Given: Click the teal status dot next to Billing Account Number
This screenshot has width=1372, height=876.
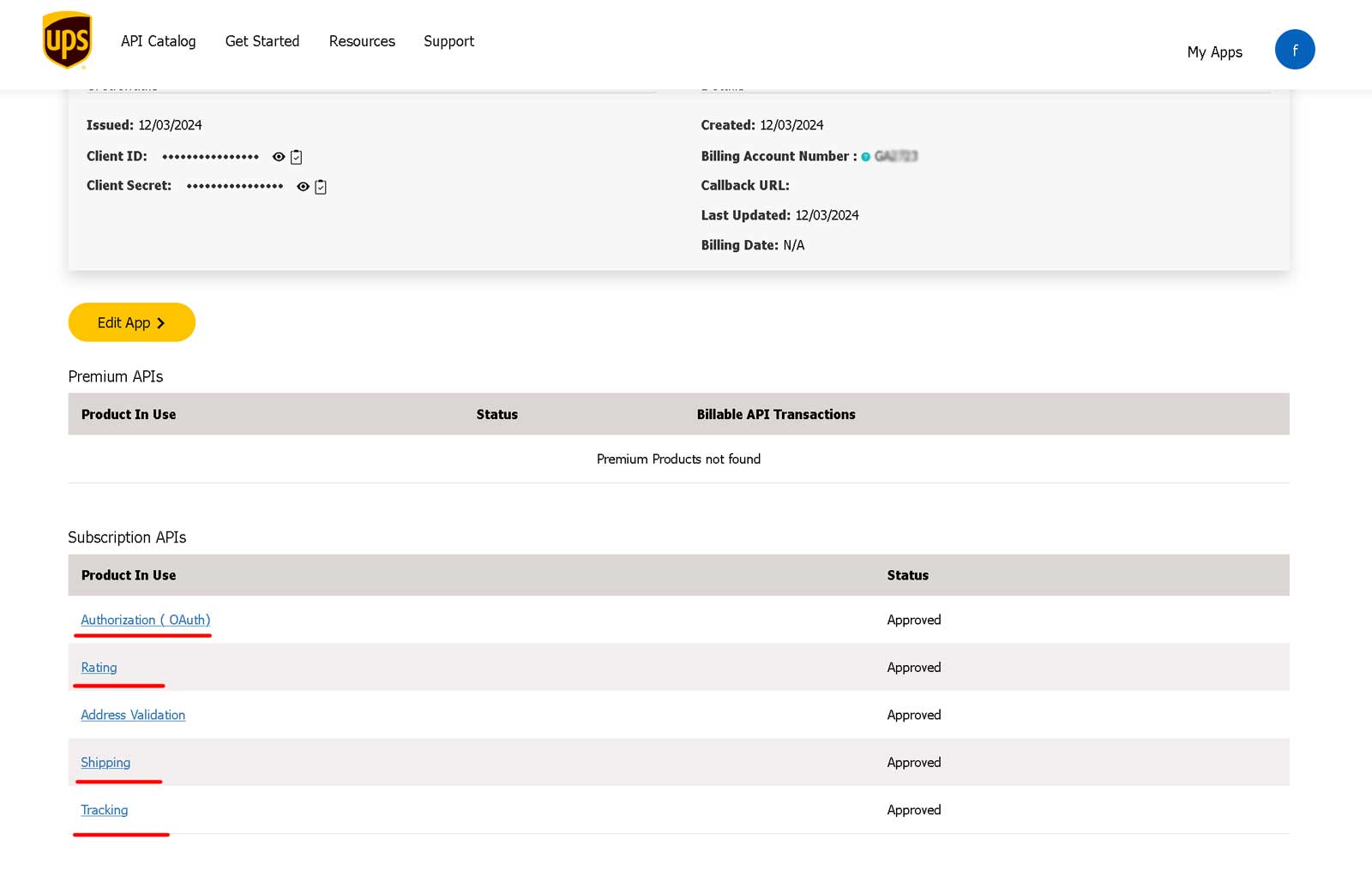Looking at the screenshot, I should 866,157.
